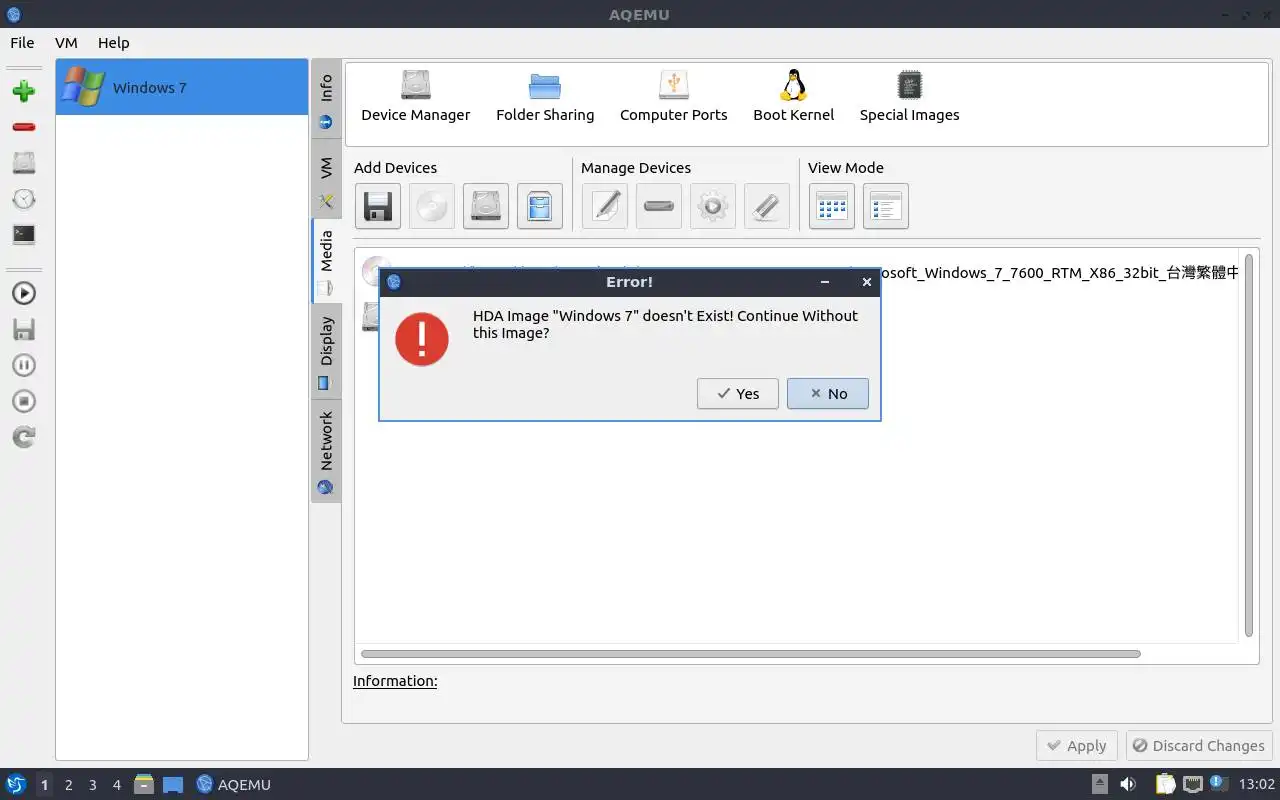Open the terminal console icon in the sidebar
This screenshot has width=1280, height=800.
24,235
